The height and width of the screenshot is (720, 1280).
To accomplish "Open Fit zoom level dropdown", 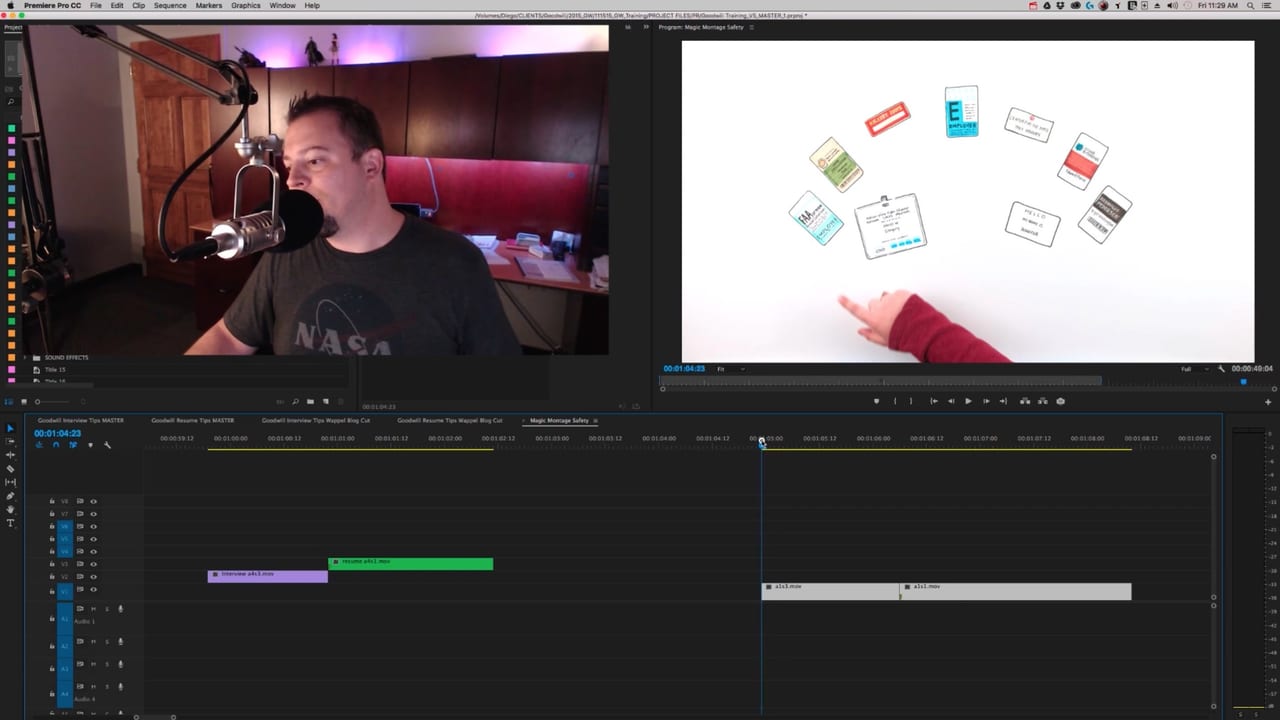I will 731,369.
